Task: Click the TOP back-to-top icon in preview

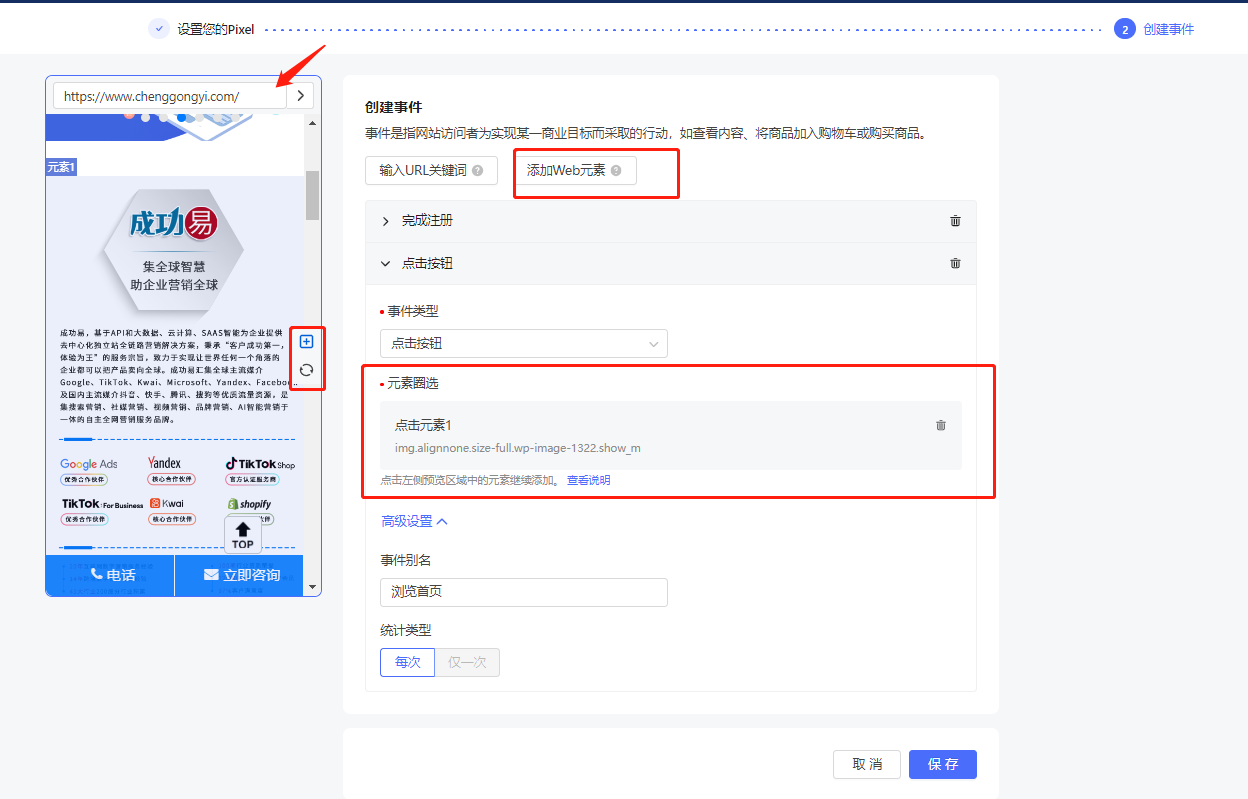Action: click(242, 536)
